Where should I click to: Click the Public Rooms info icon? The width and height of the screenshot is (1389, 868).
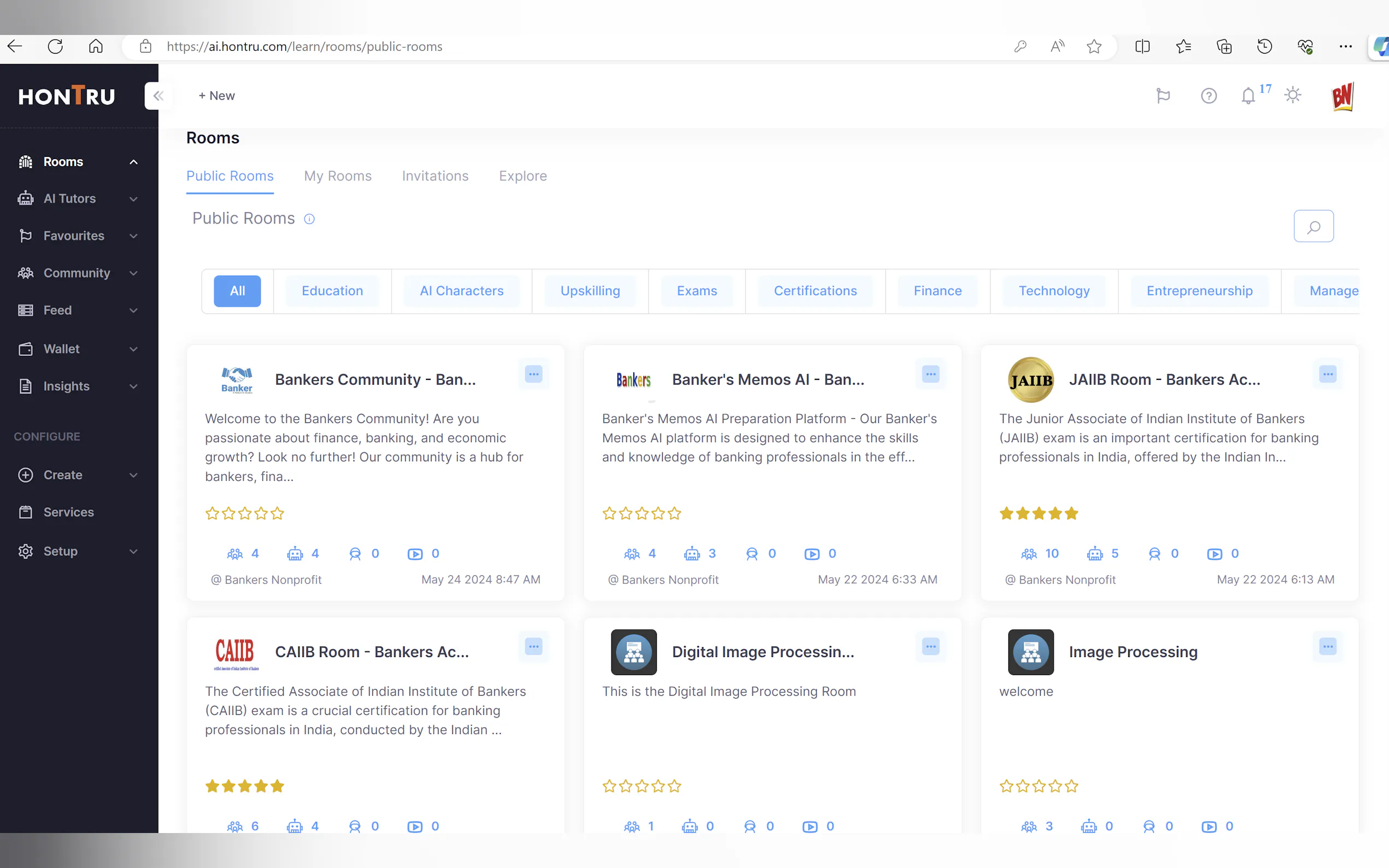tap(309, 219)
